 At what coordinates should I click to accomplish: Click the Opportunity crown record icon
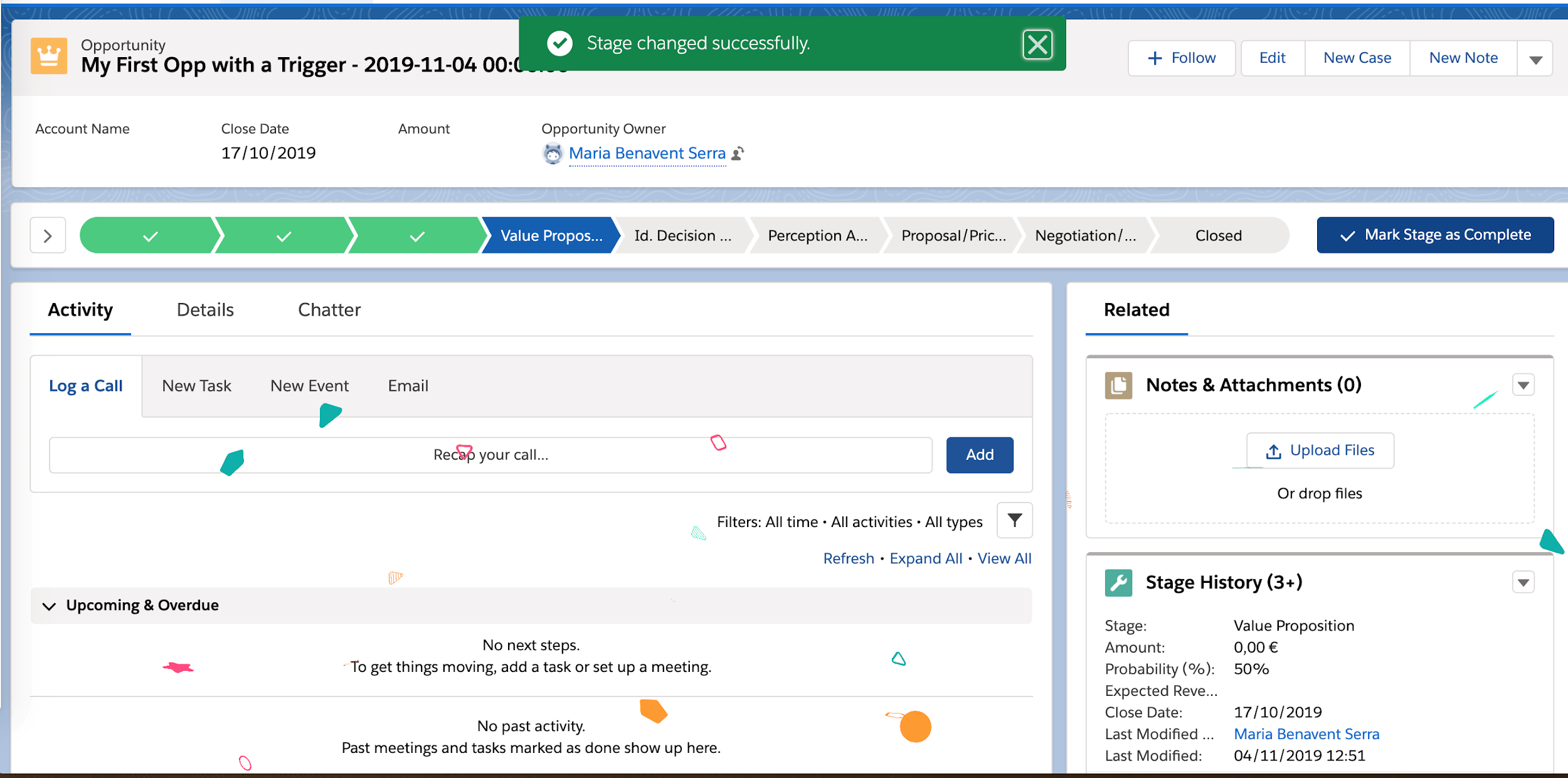(x=49, y=56)
